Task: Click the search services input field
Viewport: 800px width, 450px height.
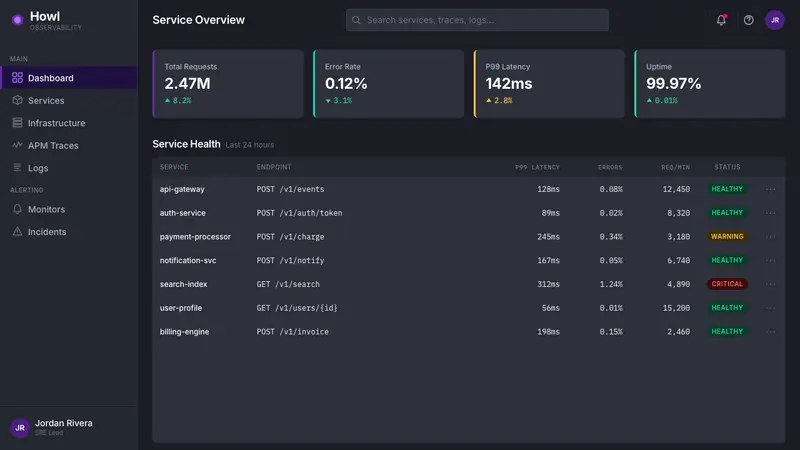Action: coord(477,20)
